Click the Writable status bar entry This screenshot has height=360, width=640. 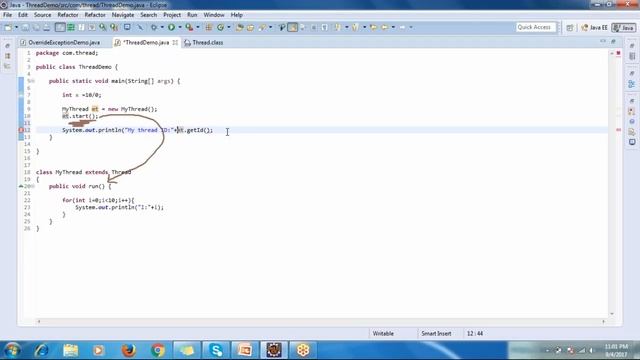[x=383, y=333]
